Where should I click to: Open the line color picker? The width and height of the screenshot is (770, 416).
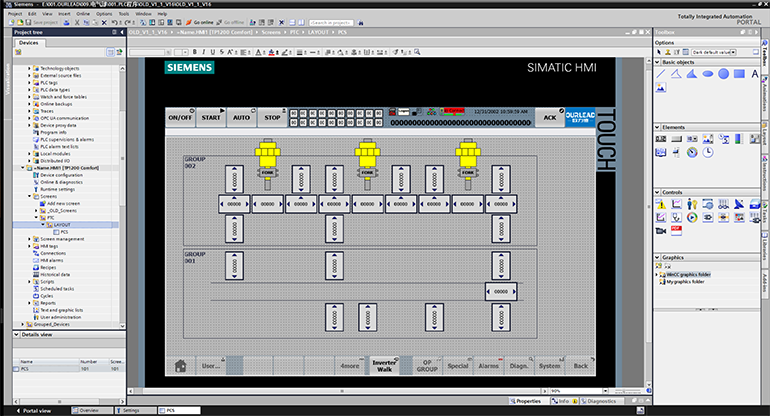tap(285, 52)
